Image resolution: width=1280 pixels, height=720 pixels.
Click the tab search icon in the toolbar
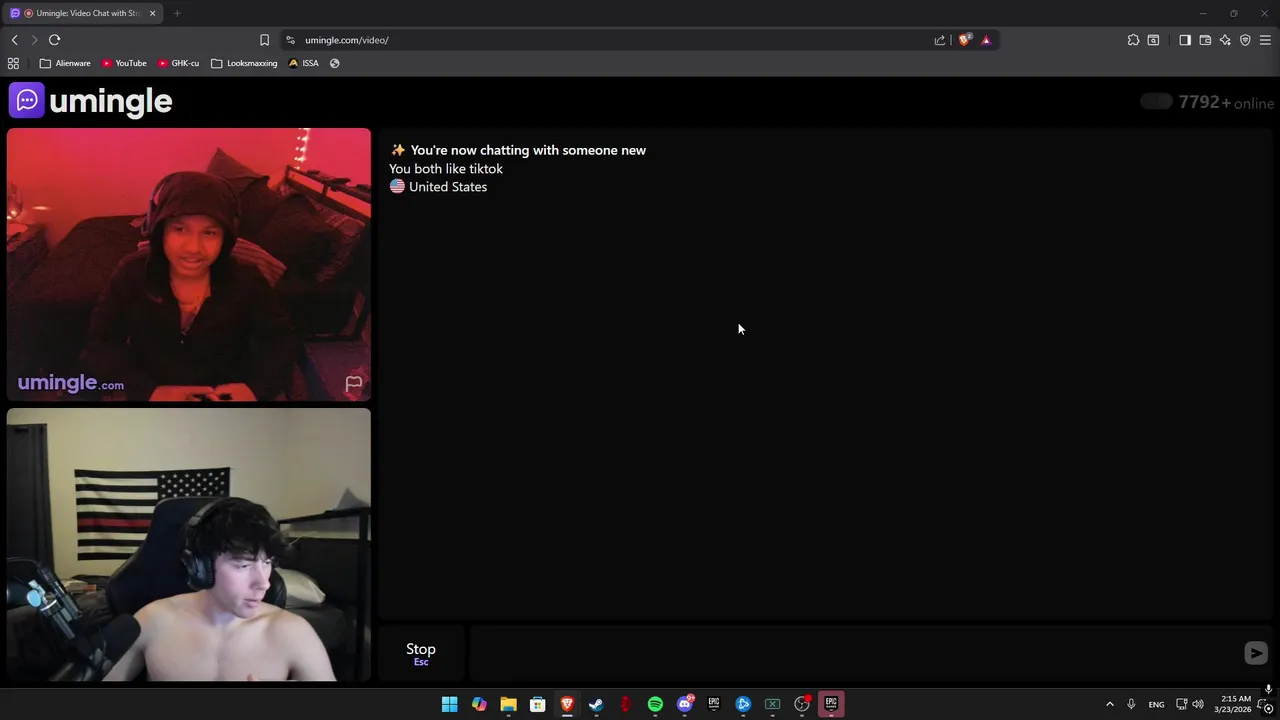pyautogui.click(x=1153, y=40)
